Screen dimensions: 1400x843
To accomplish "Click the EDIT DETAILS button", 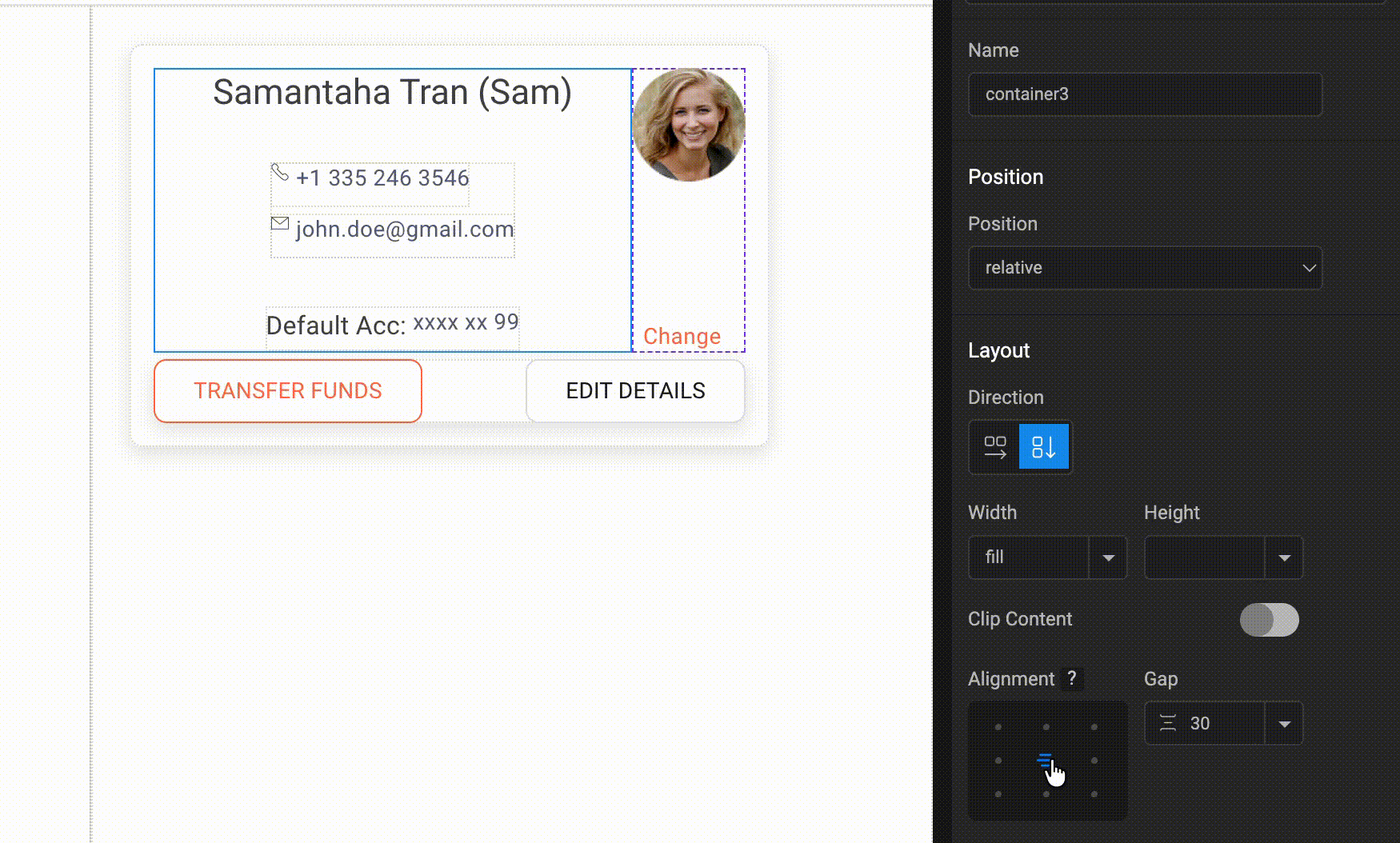I will point(635,390).
